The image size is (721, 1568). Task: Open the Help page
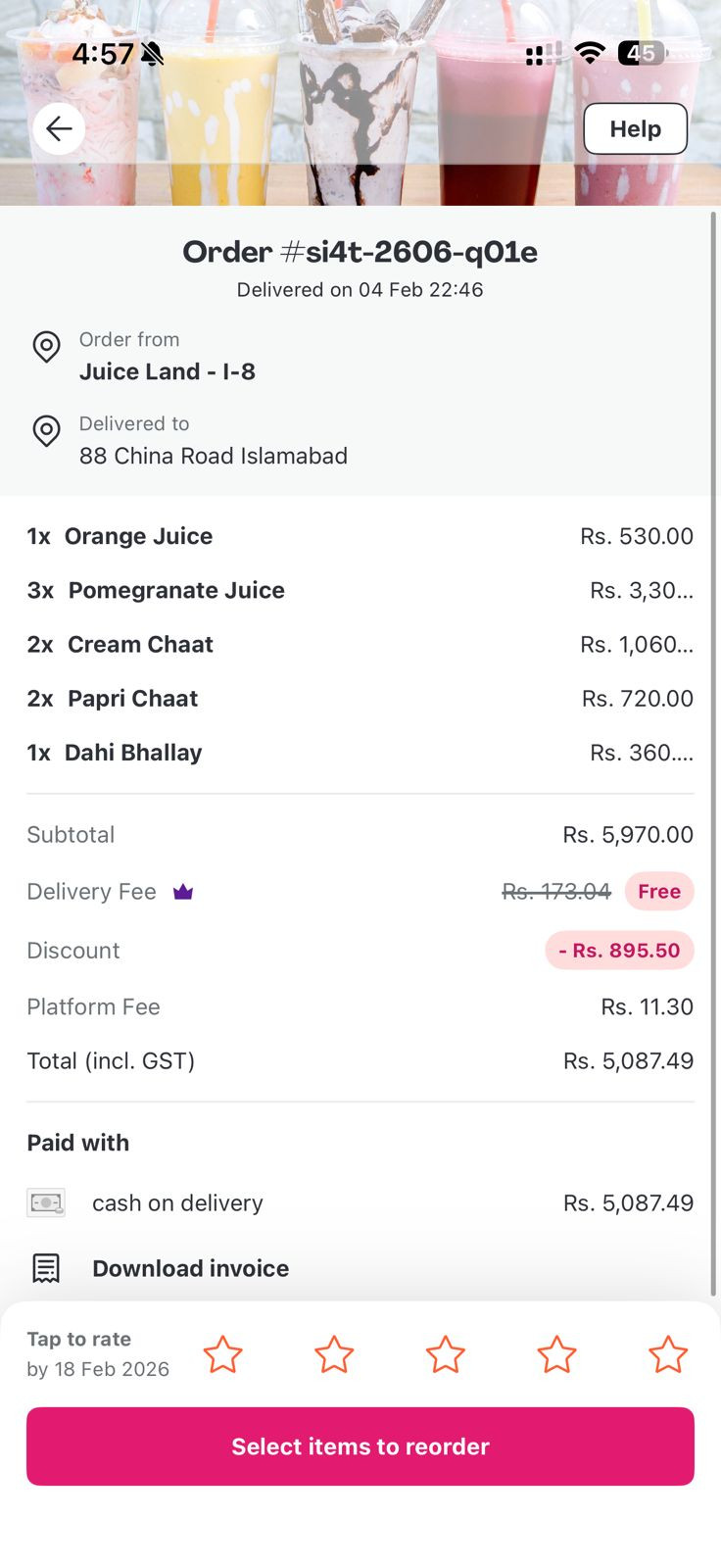(635, 128)
